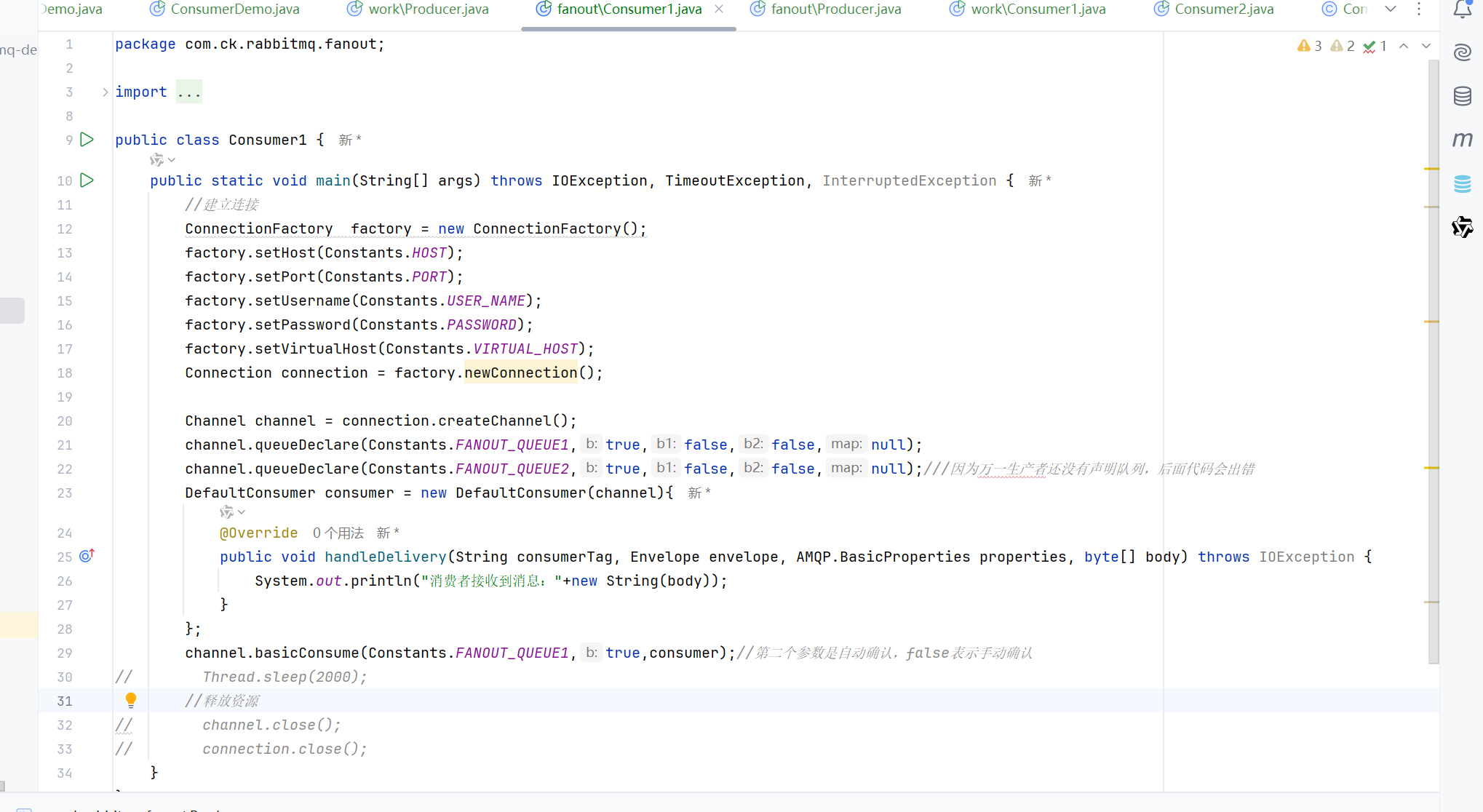Click the vertical scrollbar of the editor
Screen dimensions: 1483x812
point(1434,364)
